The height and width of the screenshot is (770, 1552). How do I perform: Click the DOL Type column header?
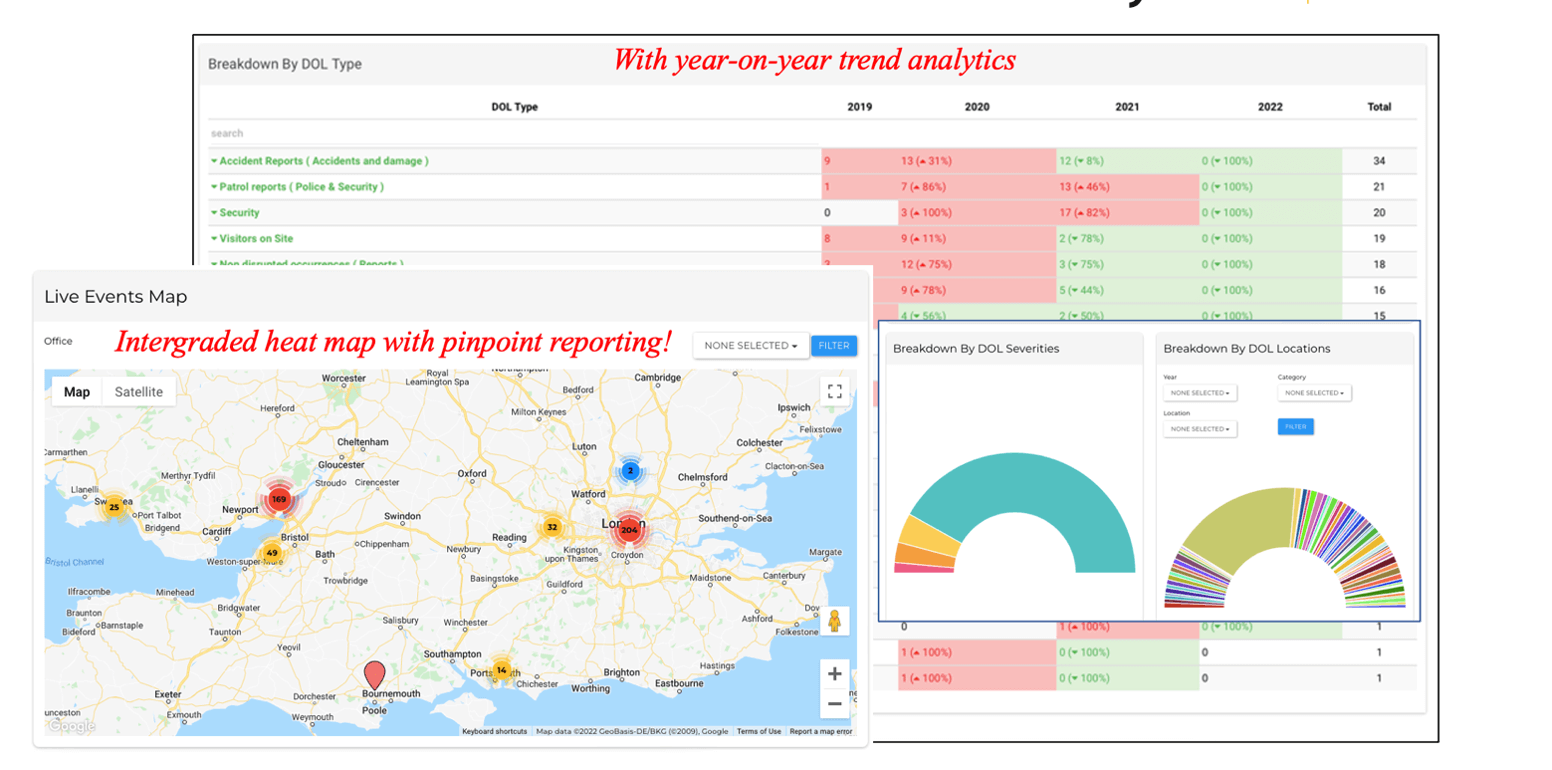point(514,107)
